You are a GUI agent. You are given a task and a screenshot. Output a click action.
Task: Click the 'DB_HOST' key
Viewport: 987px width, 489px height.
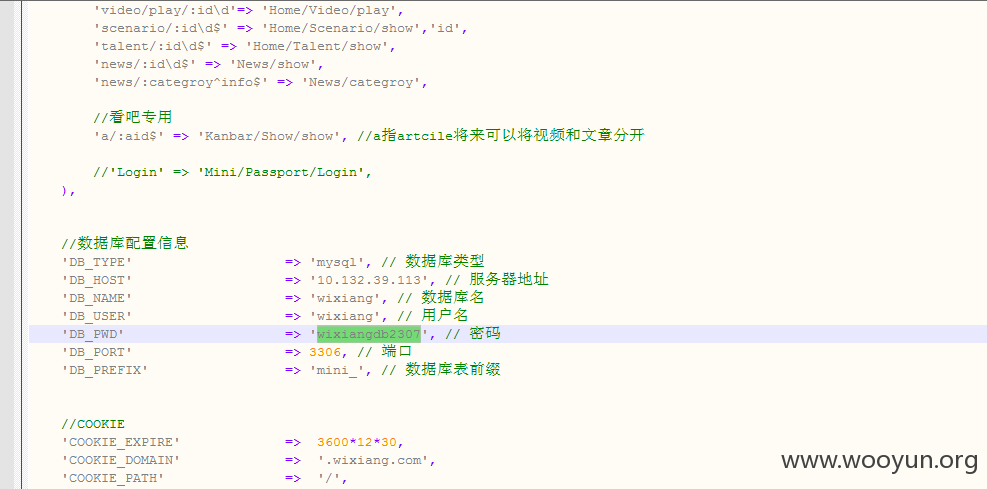(96, 280)
